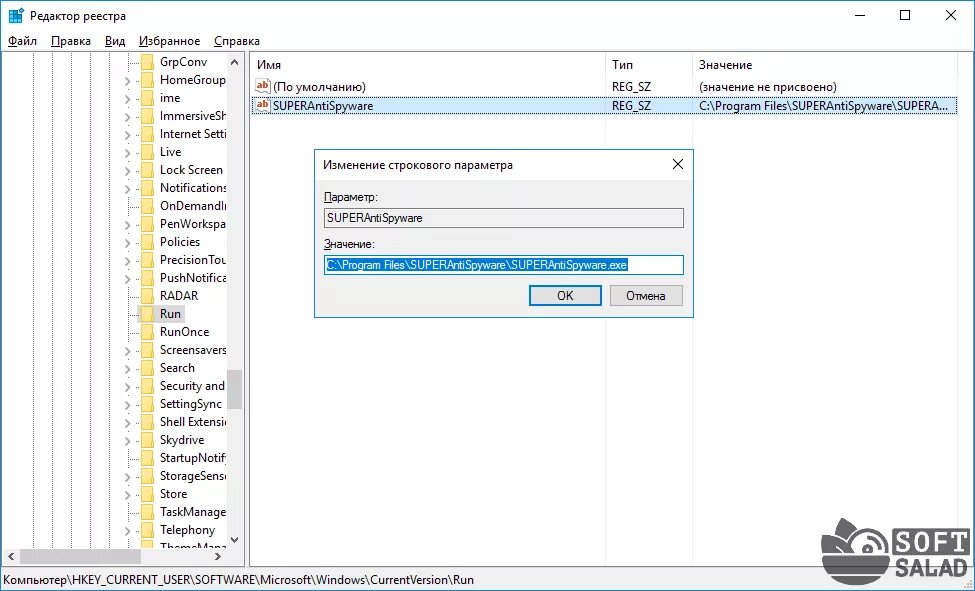Expand the HomeGroup tree node
This screenshot has width=975, height=591.
click(x=127, y=81)
